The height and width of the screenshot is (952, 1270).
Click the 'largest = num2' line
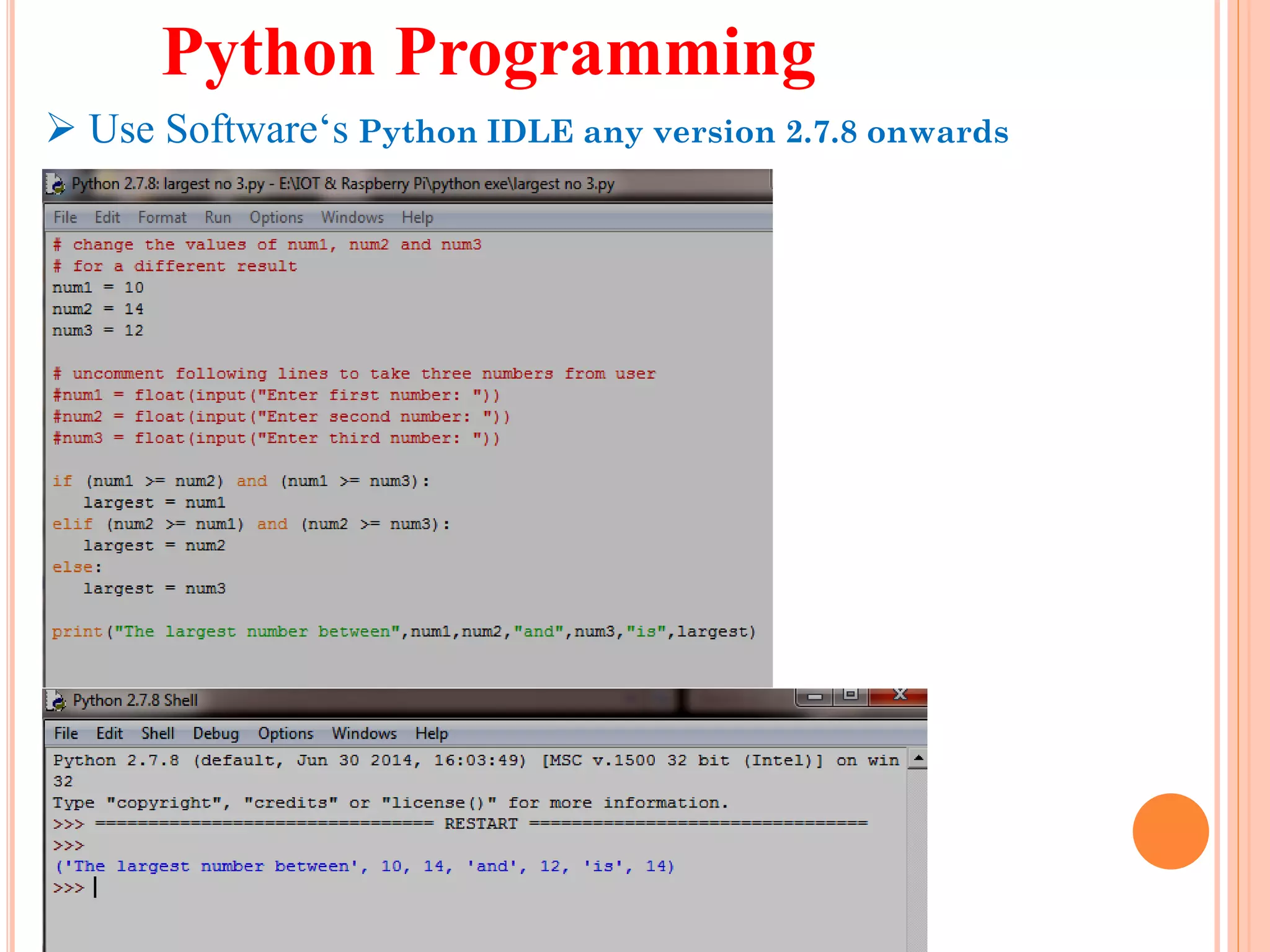click(x=154, y=546)
